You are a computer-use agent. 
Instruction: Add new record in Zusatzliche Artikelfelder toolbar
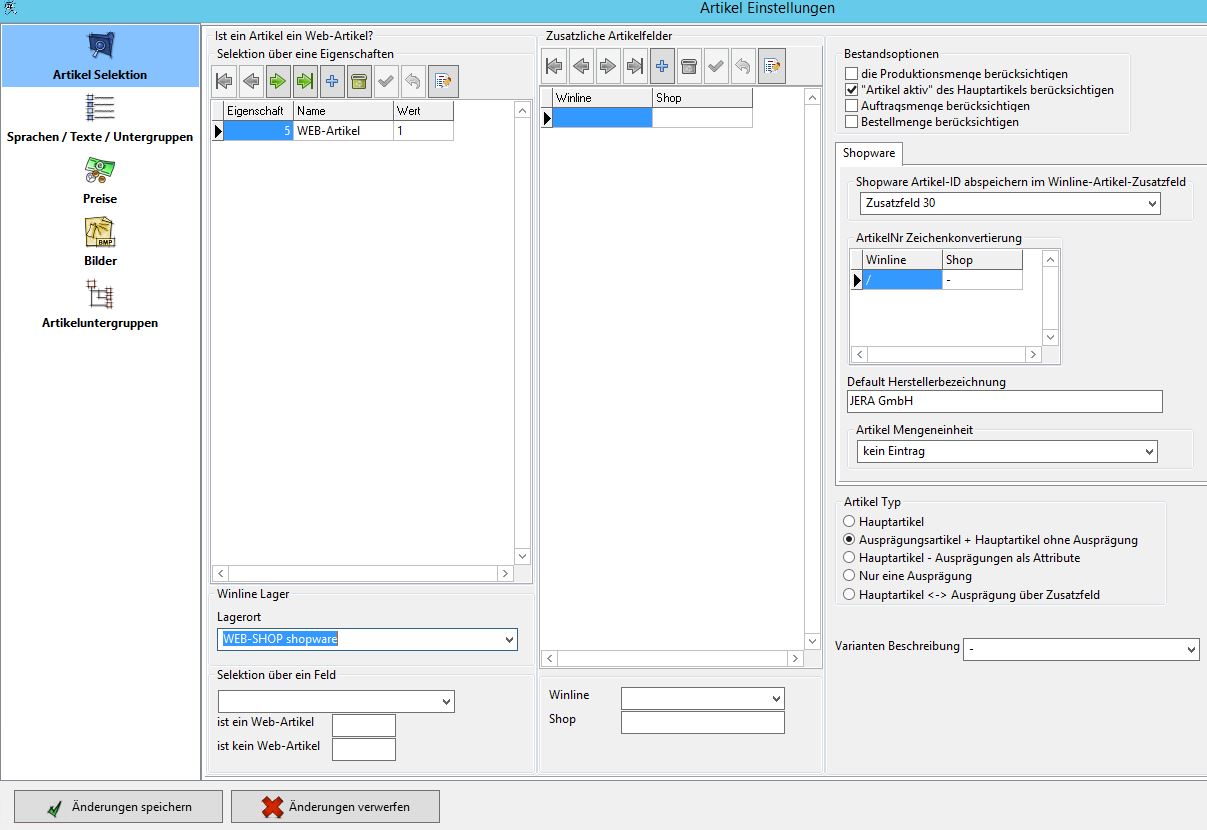click(662, 67)
